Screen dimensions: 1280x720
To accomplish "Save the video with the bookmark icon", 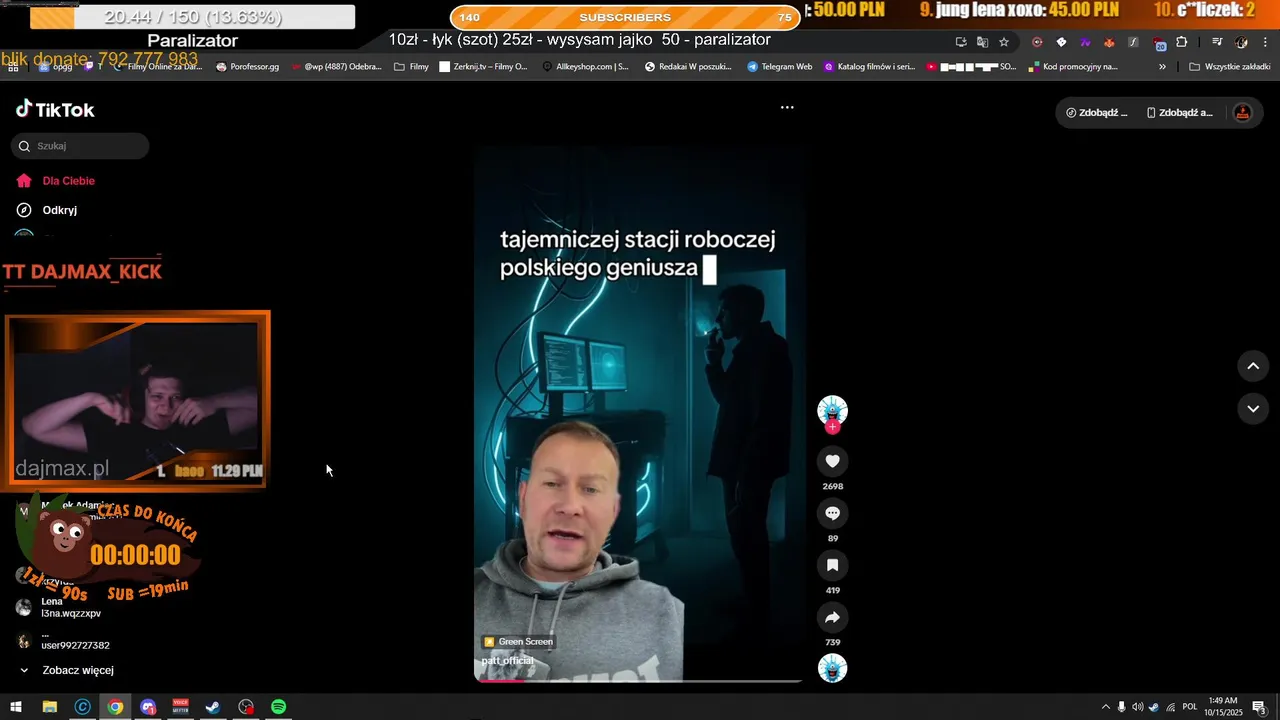I will click(x=832, y=565).
